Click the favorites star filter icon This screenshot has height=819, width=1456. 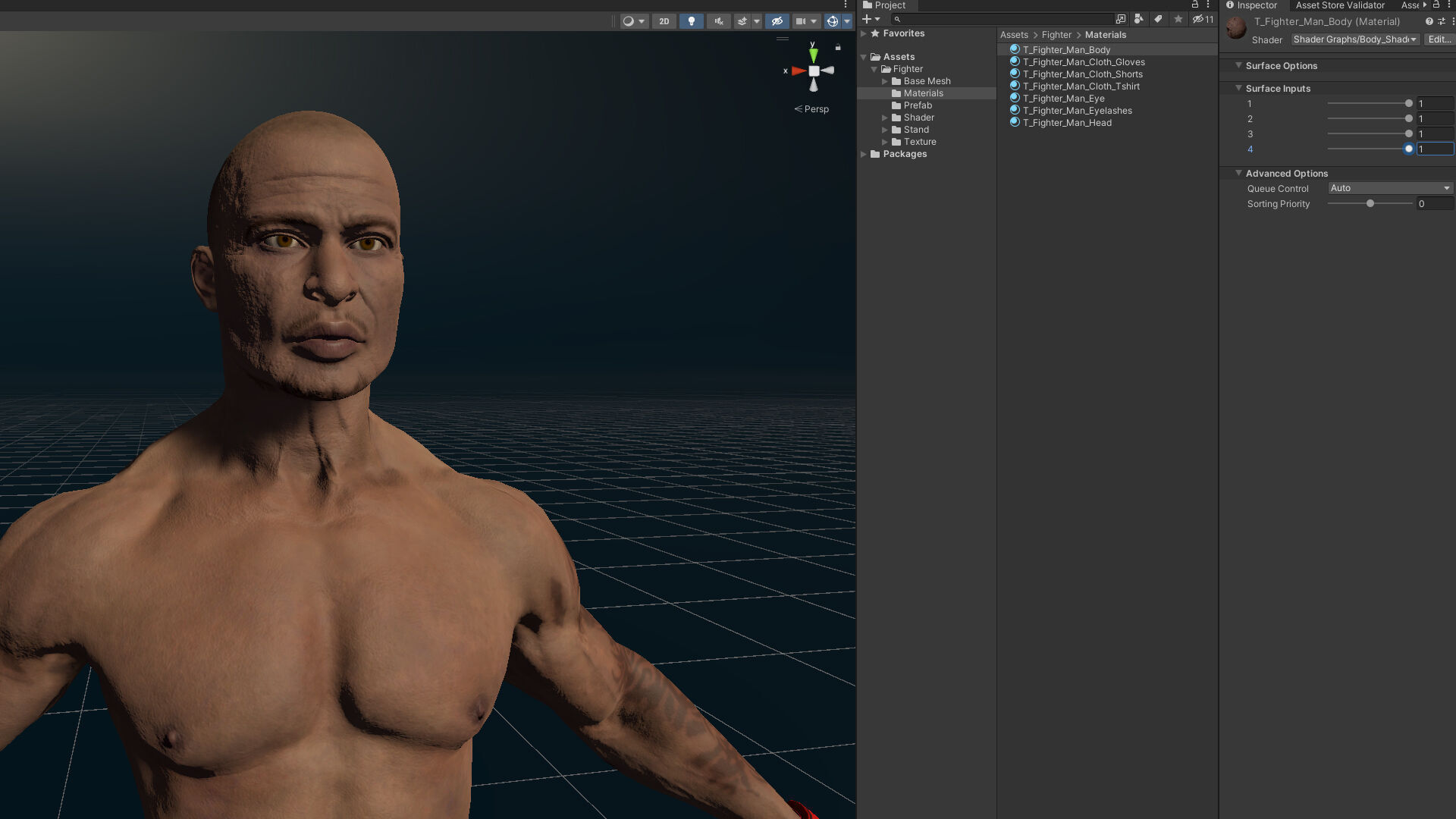point(1178,19)
